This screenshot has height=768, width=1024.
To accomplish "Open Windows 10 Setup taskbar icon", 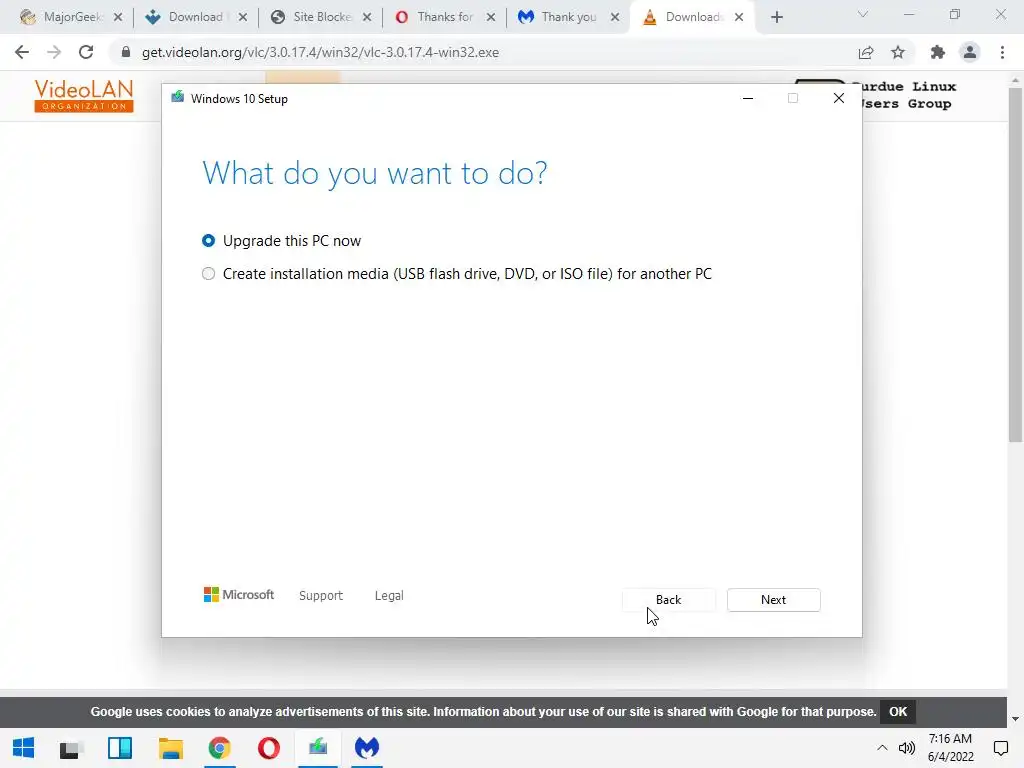I will point(318,748).
